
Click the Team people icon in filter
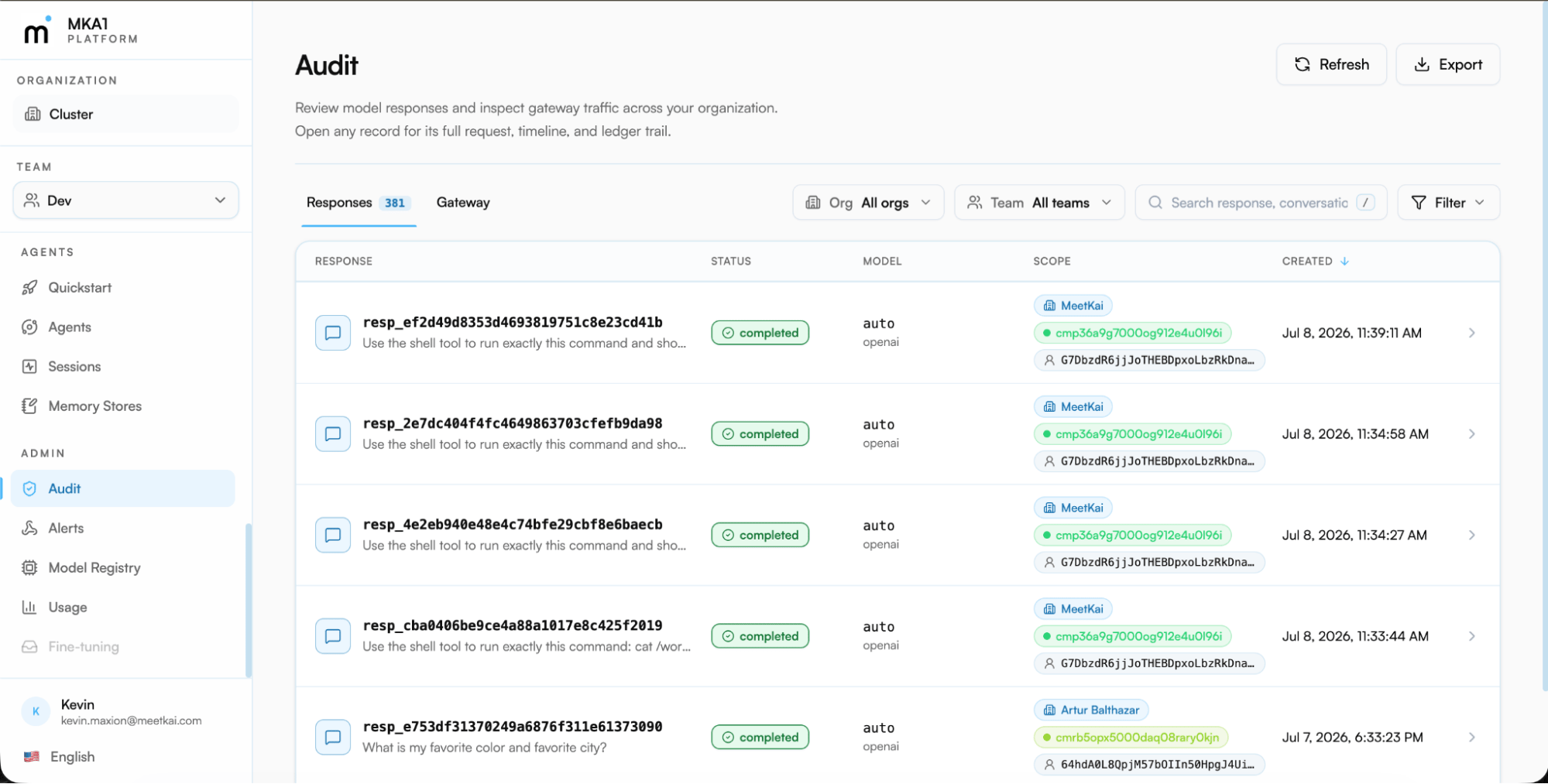click(974, 203)
